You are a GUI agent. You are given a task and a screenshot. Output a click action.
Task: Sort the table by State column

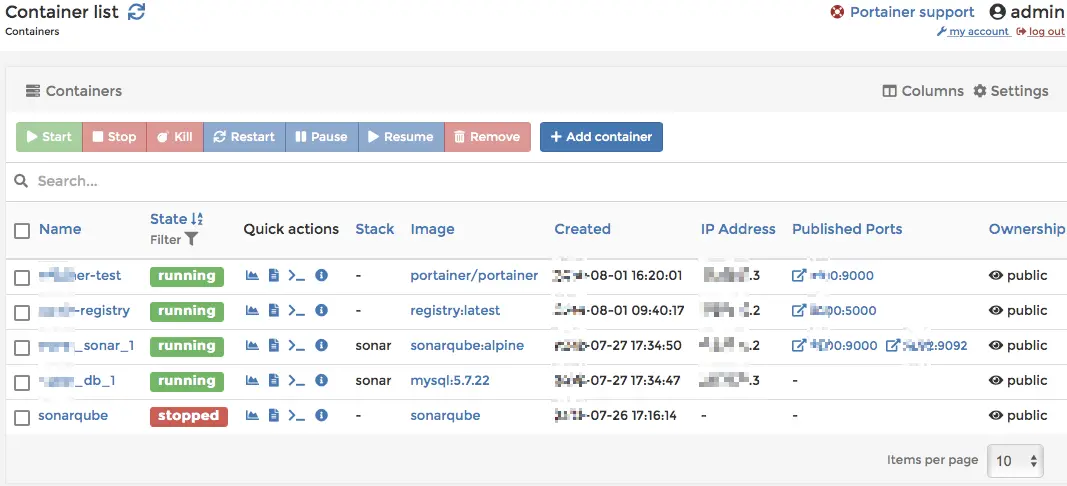(x=176, y=219)
